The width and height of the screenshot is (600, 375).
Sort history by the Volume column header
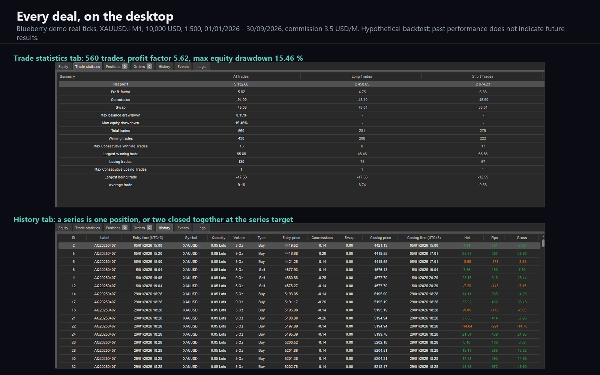pos(239,238)
